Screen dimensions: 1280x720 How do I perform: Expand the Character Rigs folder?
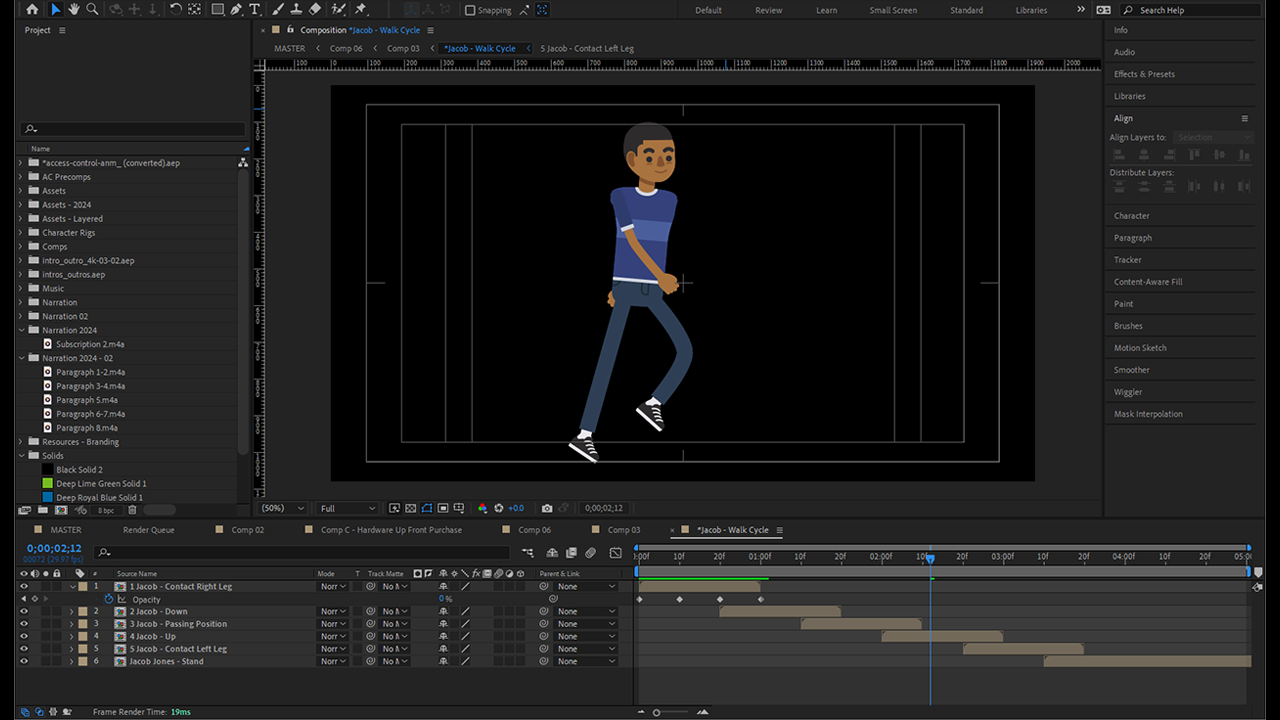(x=21, y=233)
